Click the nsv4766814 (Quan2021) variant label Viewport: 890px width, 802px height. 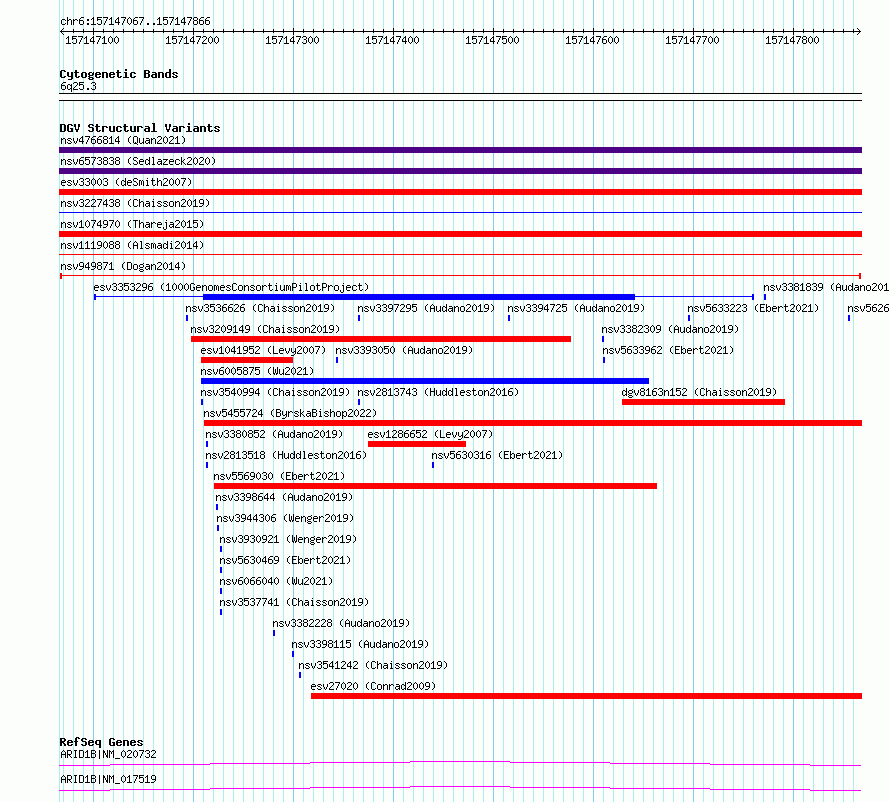pos(123,140)
